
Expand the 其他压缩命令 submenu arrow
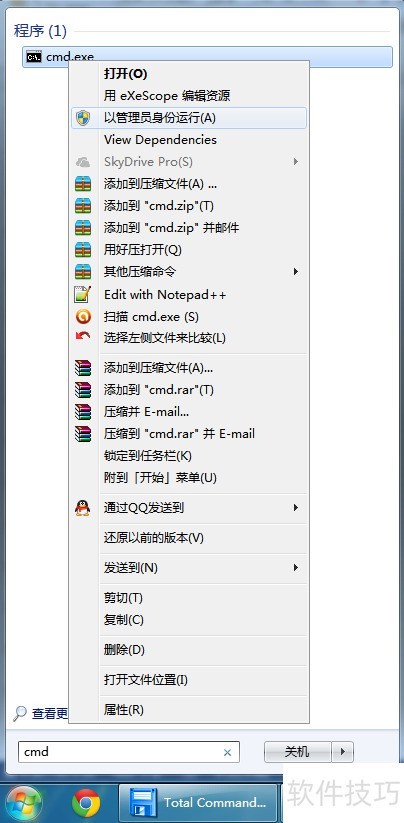click(x=296, y=271)
